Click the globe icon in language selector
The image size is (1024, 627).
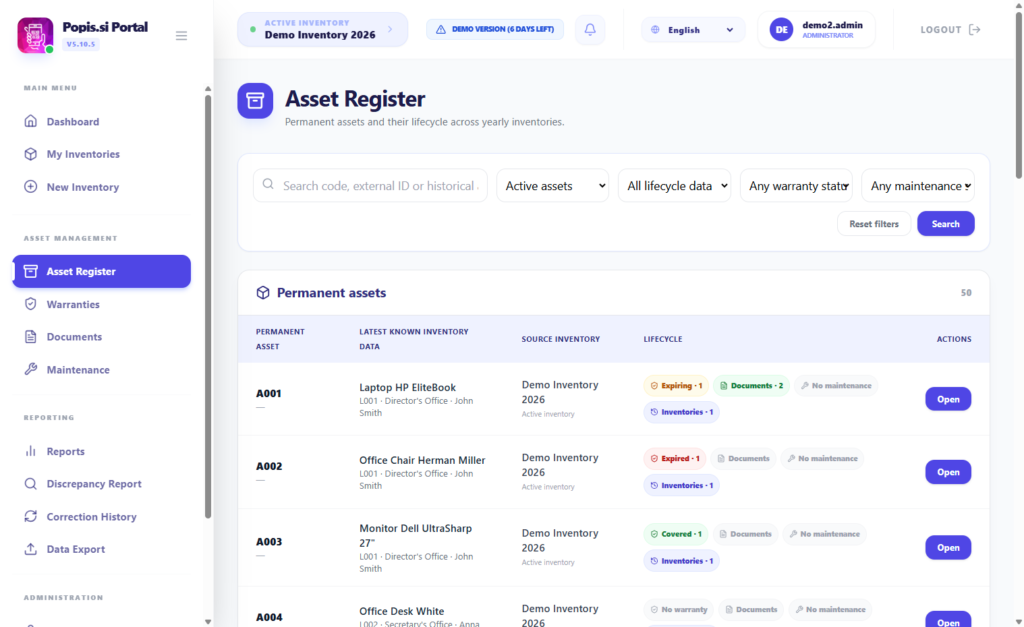tap(655, 29)
